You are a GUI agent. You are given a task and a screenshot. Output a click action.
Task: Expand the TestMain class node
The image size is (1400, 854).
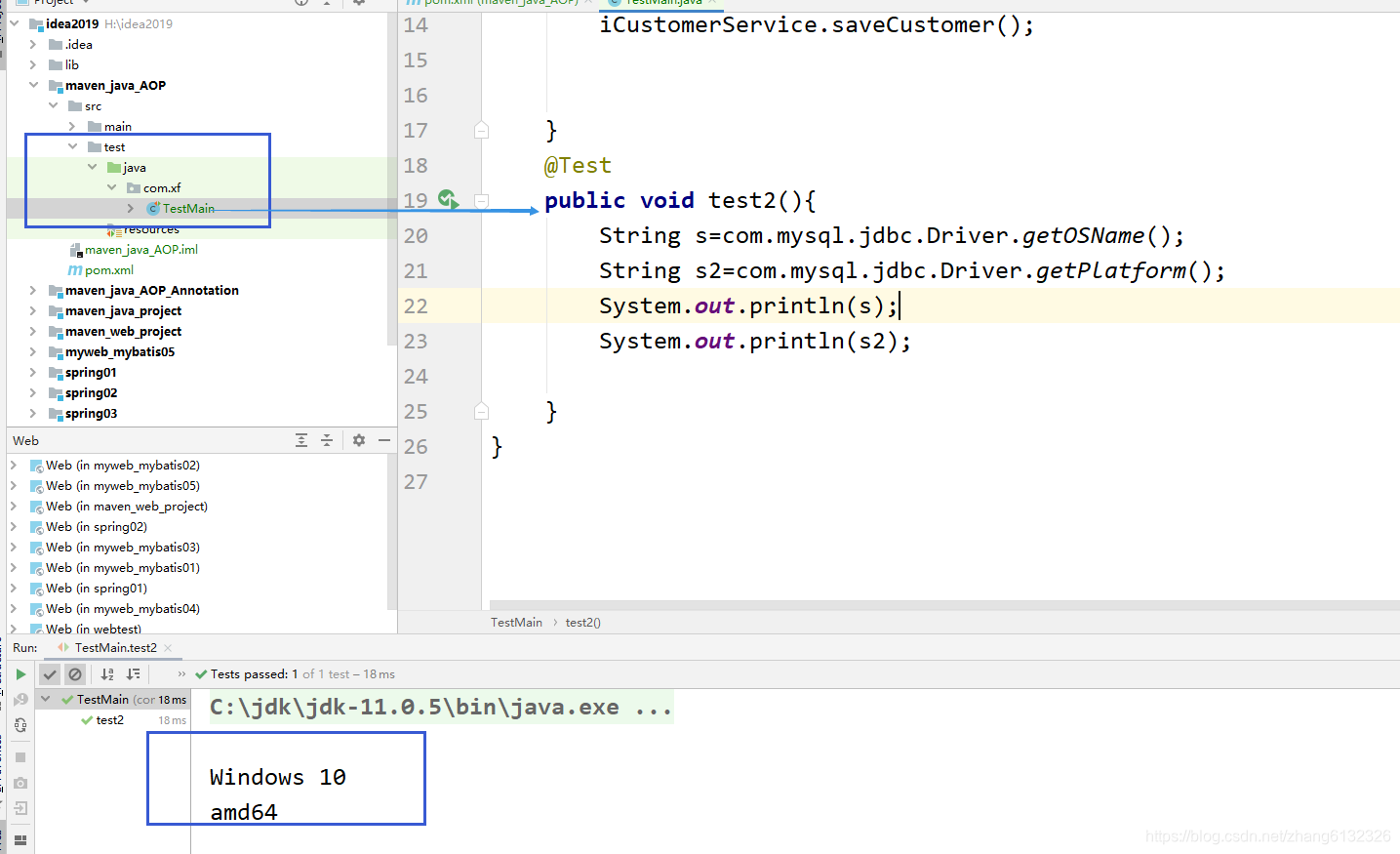[131, 208]
